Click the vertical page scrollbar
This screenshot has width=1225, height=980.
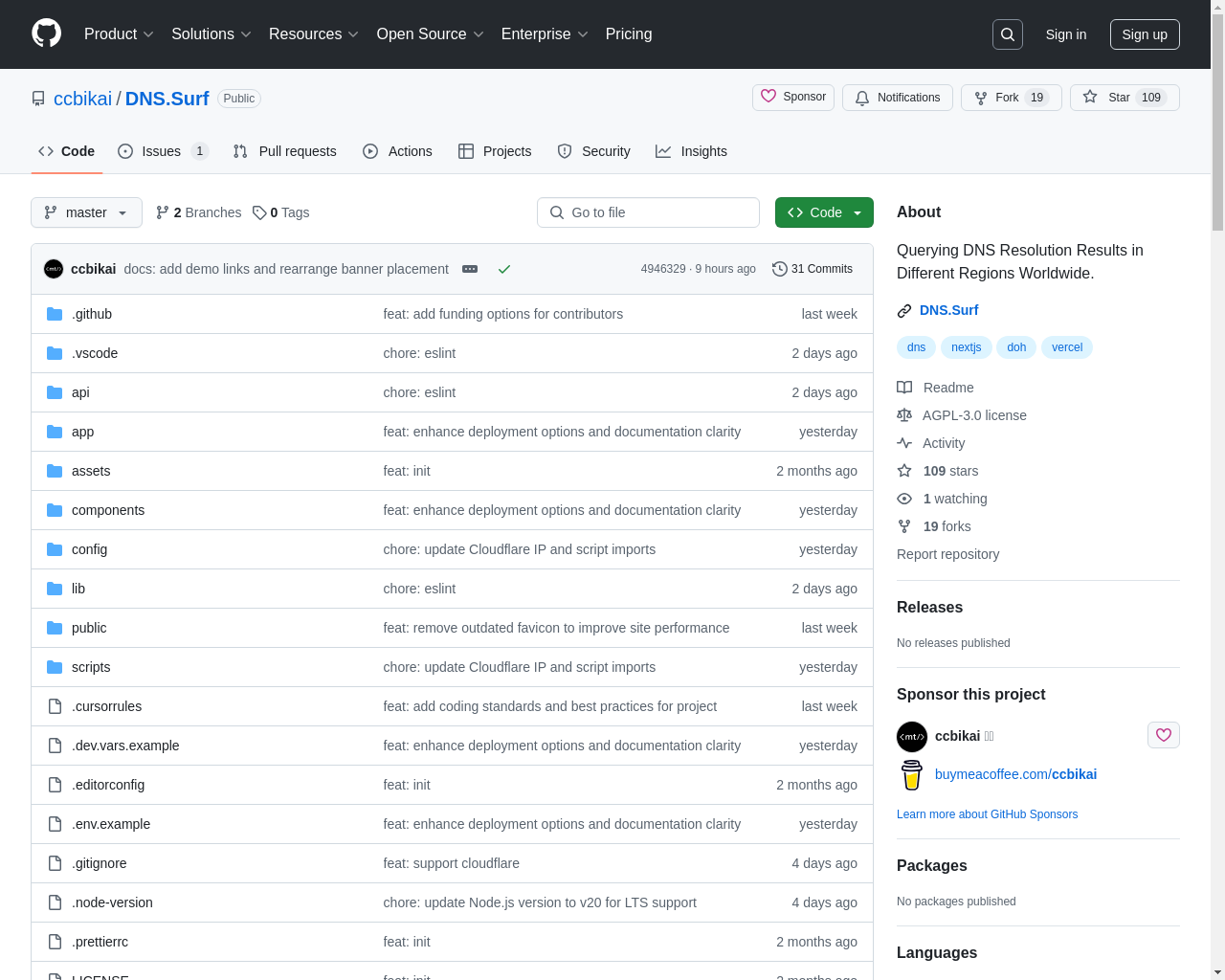click(x=1217, y=124)
